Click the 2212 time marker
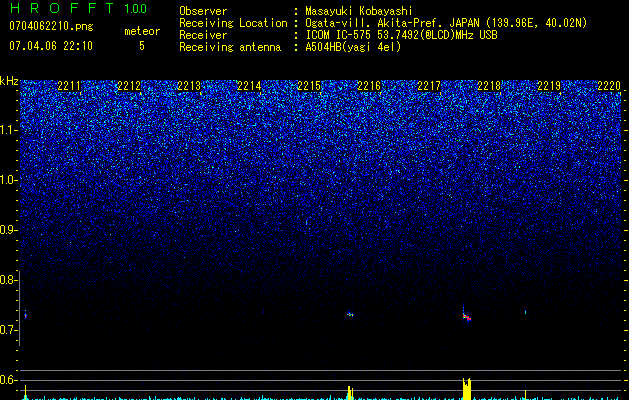629x400 pixels. pos(129,86)
